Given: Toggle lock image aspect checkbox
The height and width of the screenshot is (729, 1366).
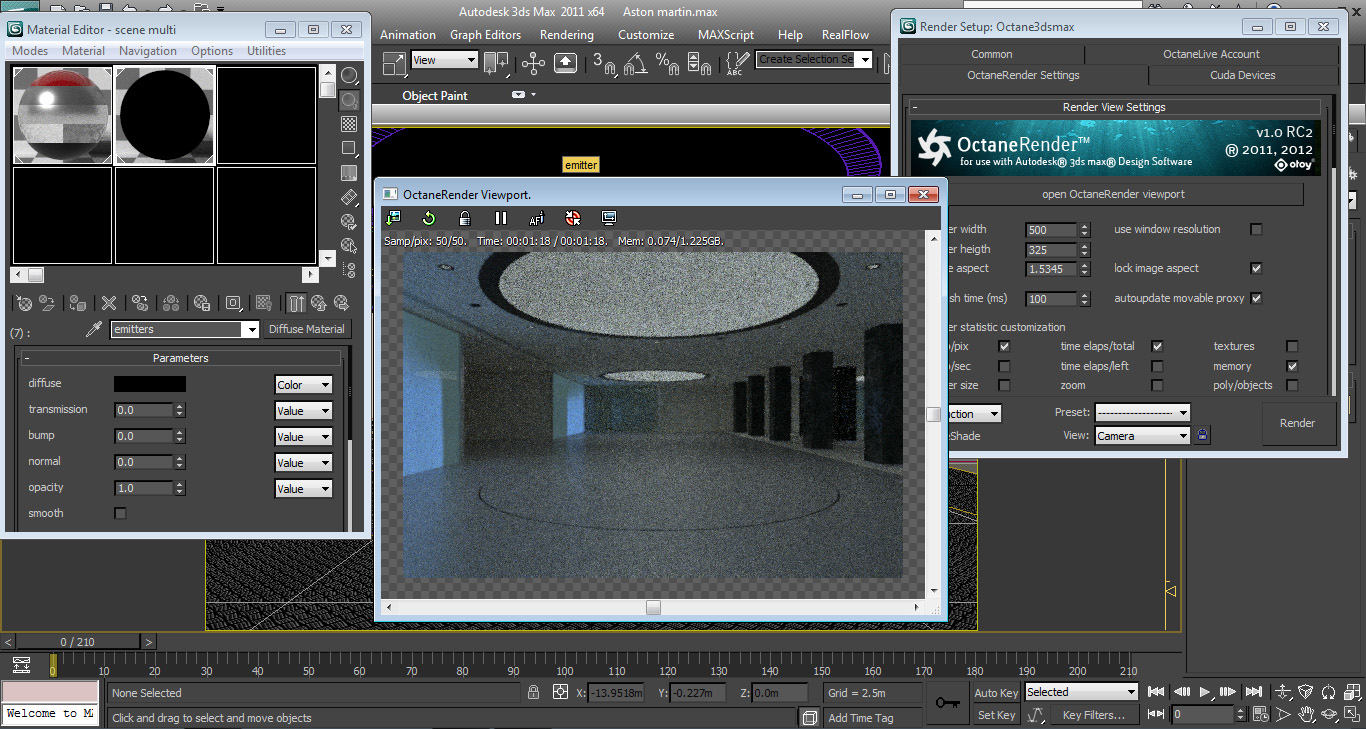Looking at the screenshot, I should tap(1256, 268).
